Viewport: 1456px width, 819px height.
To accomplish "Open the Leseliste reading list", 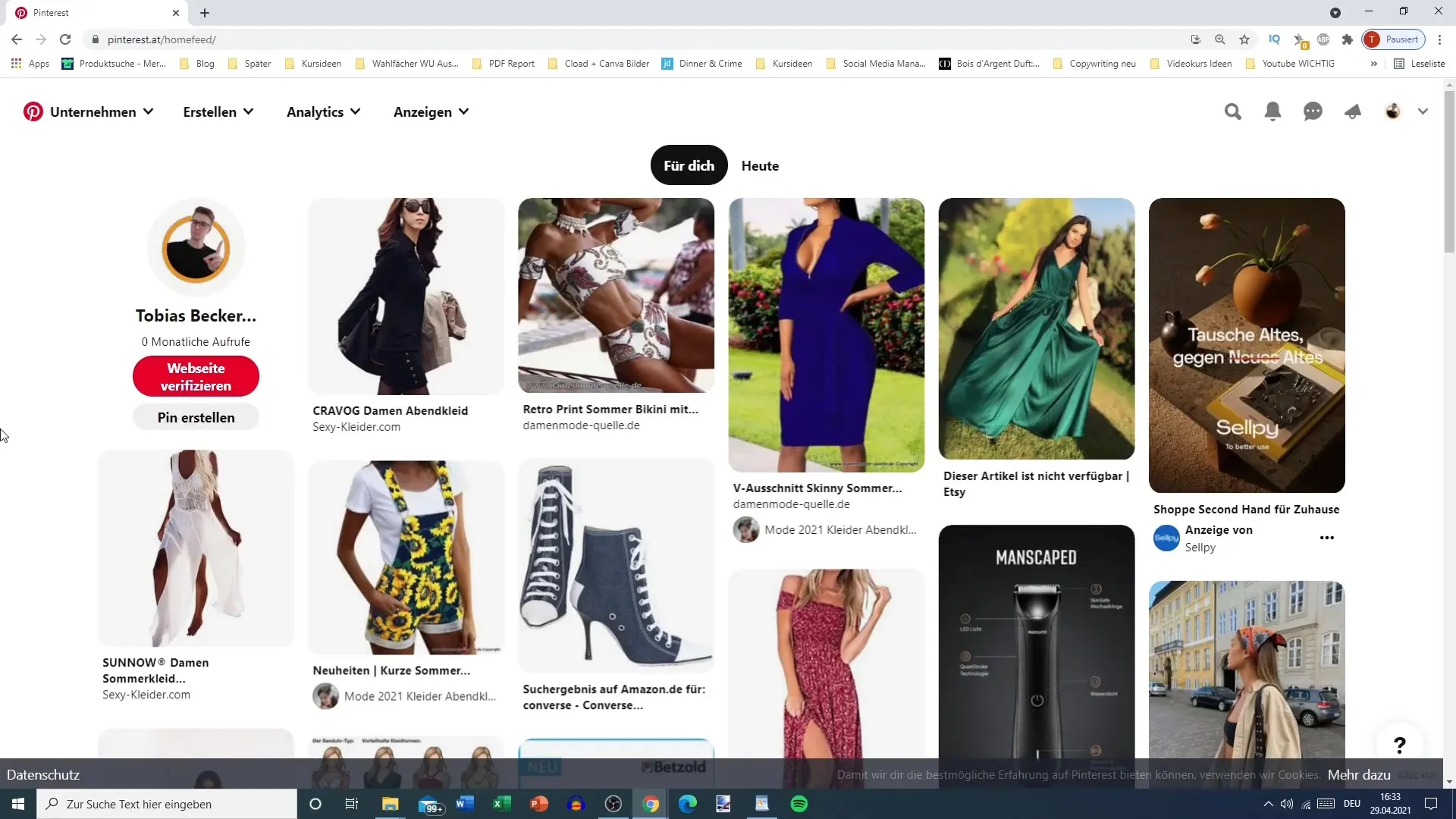I will pyautogui.click(x=1420, y=64).
